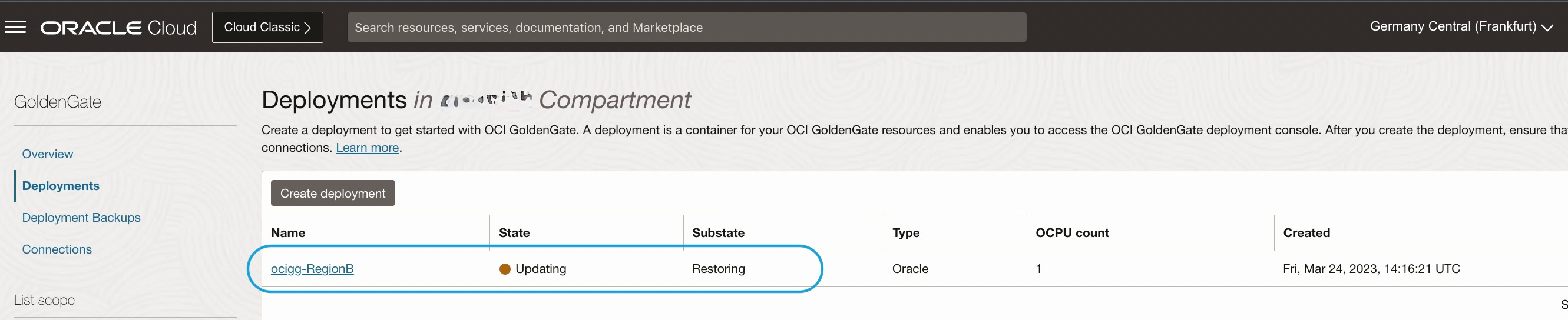1568x320 pixels.
Task: Click the OCPU count value 1
Action: tap(1038, 268)
